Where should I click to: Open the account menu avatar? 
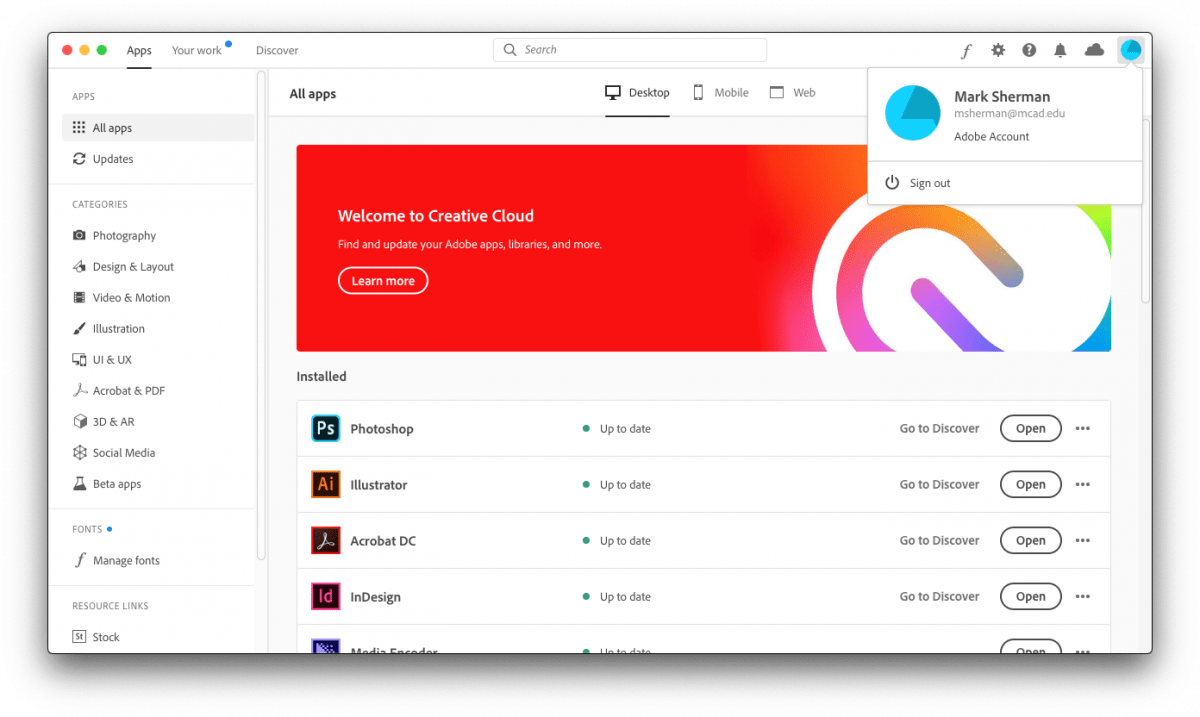(x=1130, y=48)
